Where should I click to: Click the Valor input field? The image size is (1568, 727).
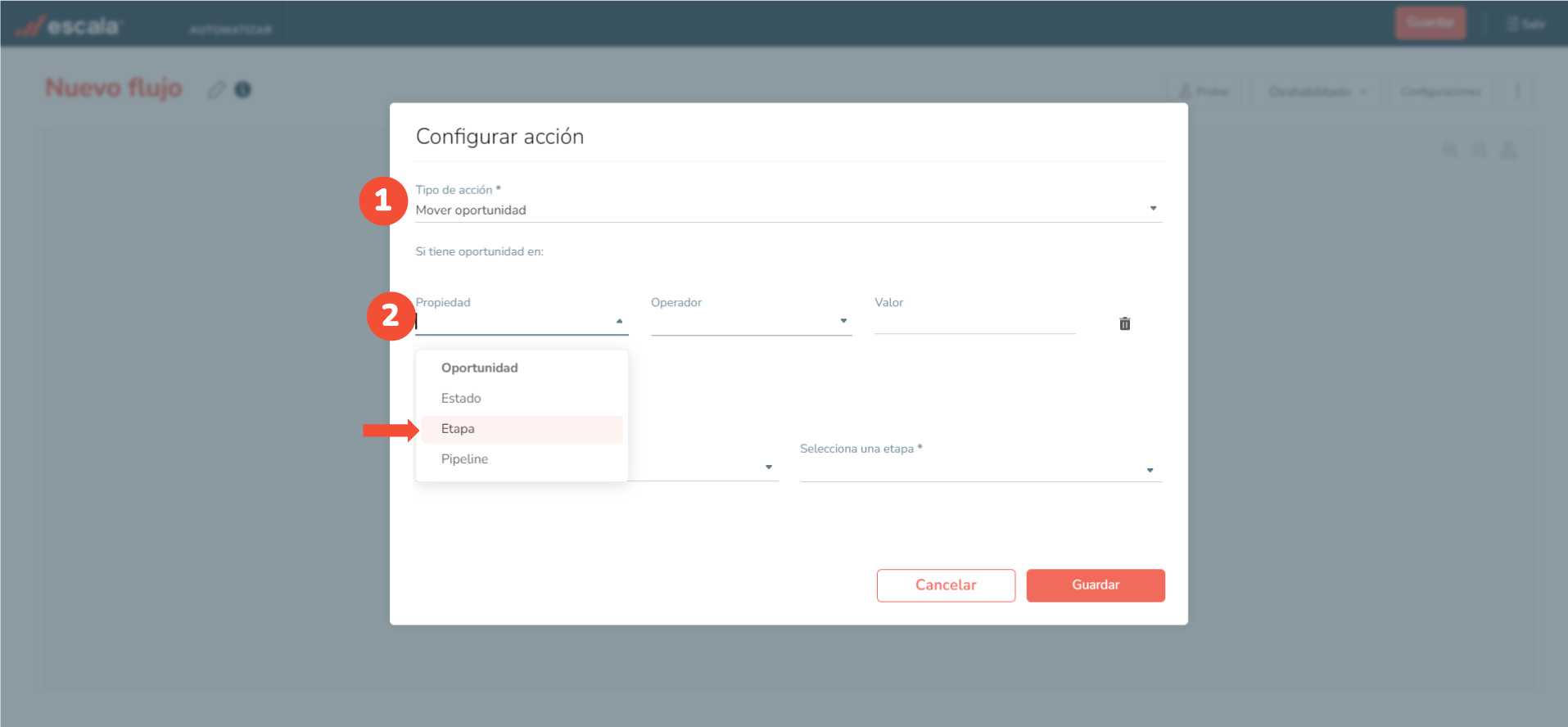(x=974, y=322)
